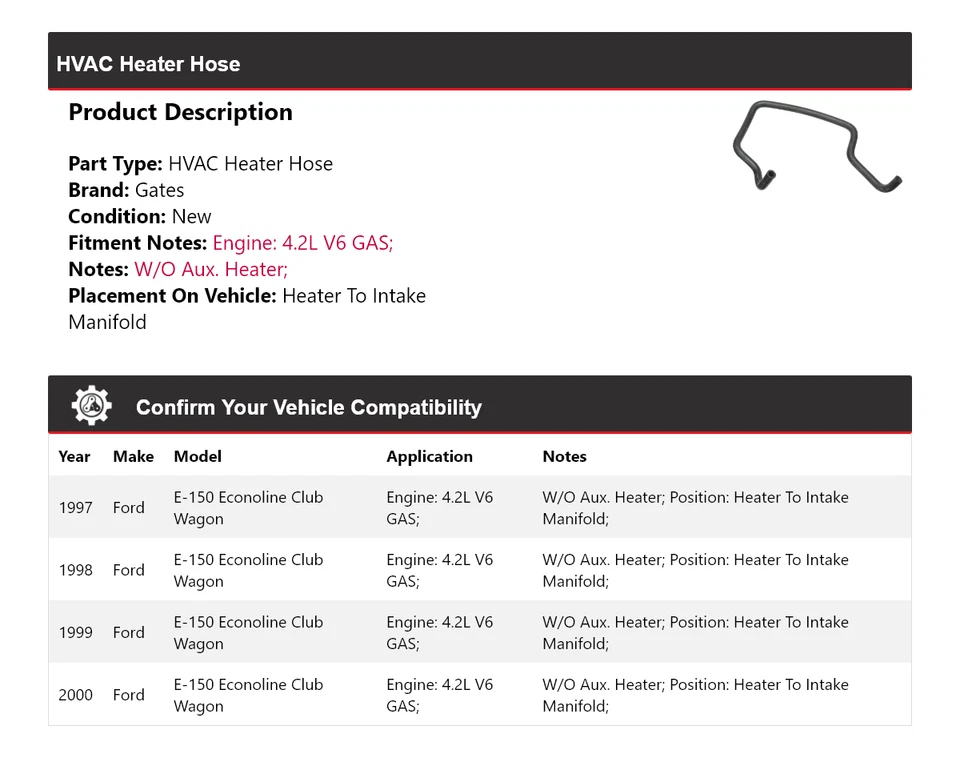
Task: Click the Brand: Gates text
Action: 126,190
